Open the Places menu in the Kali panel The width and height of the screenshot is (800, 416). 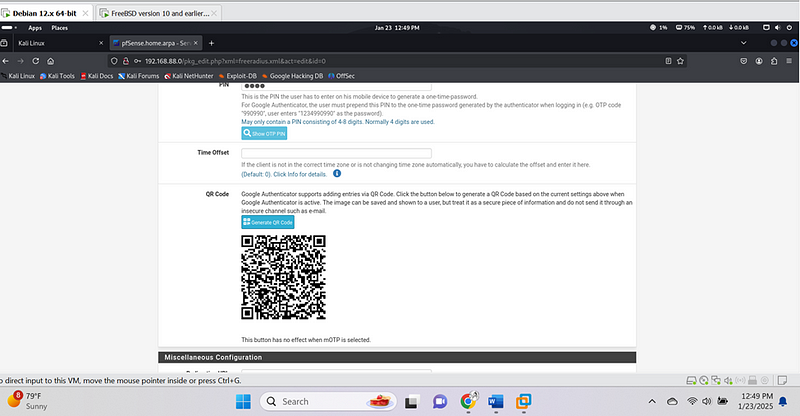click(59, 28)
